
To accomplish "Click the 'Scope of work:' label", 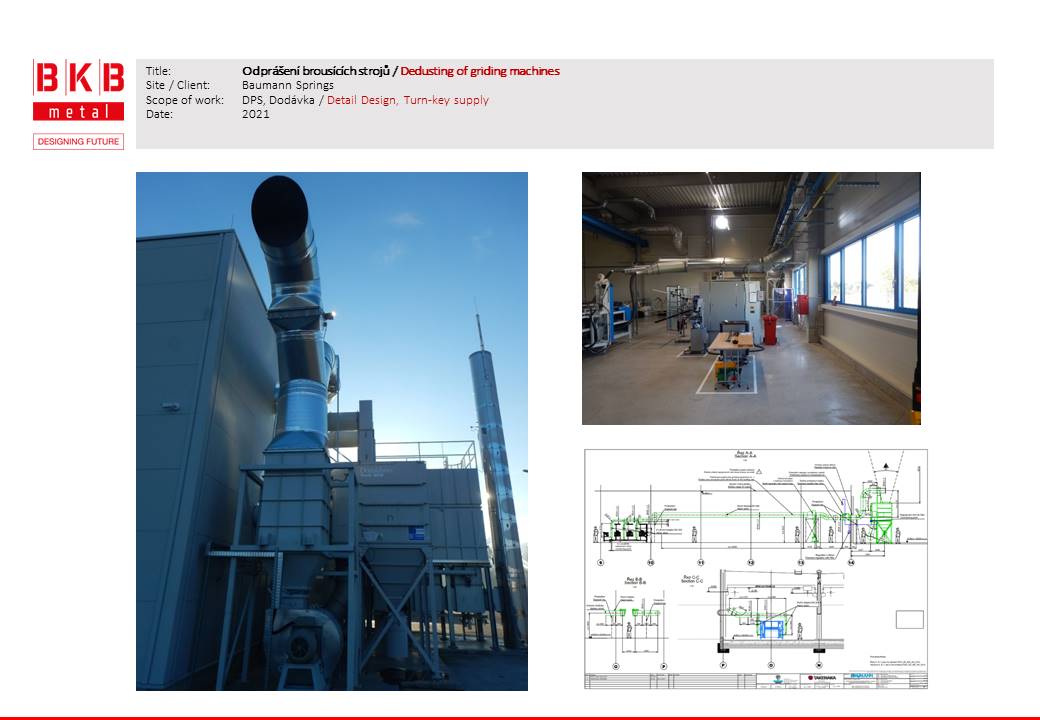I will 184,100.
